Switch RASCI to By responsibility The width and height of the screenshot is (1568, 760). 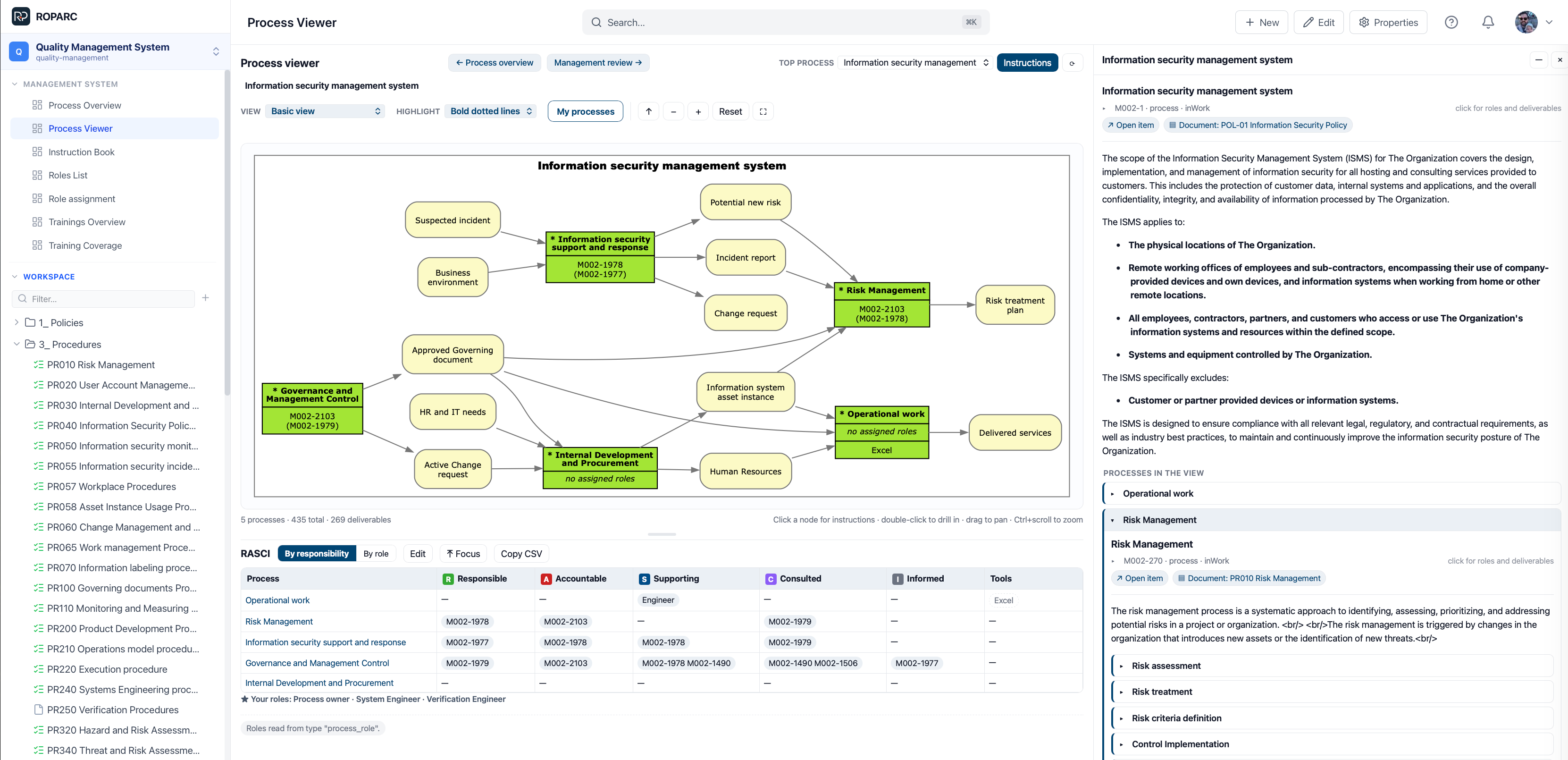coord(317,553)
